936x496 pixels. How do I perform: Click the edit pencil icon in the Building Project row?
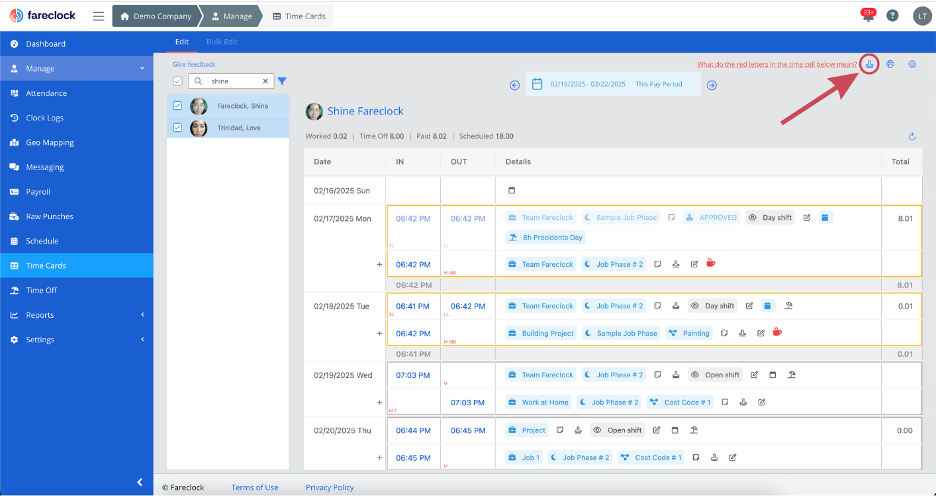pyautogui.click(x=760, y=333)
